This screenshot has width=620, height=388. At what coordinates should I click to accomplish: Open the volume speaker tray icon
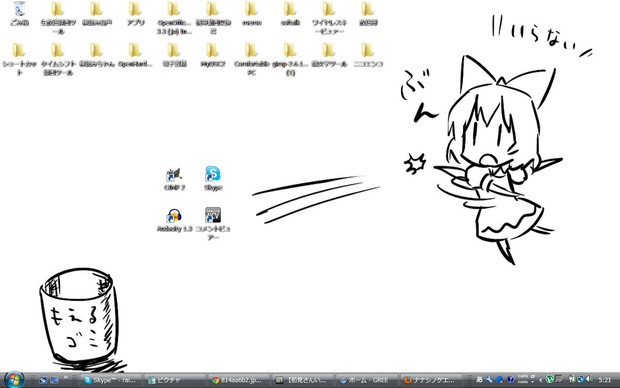point(589,379)
